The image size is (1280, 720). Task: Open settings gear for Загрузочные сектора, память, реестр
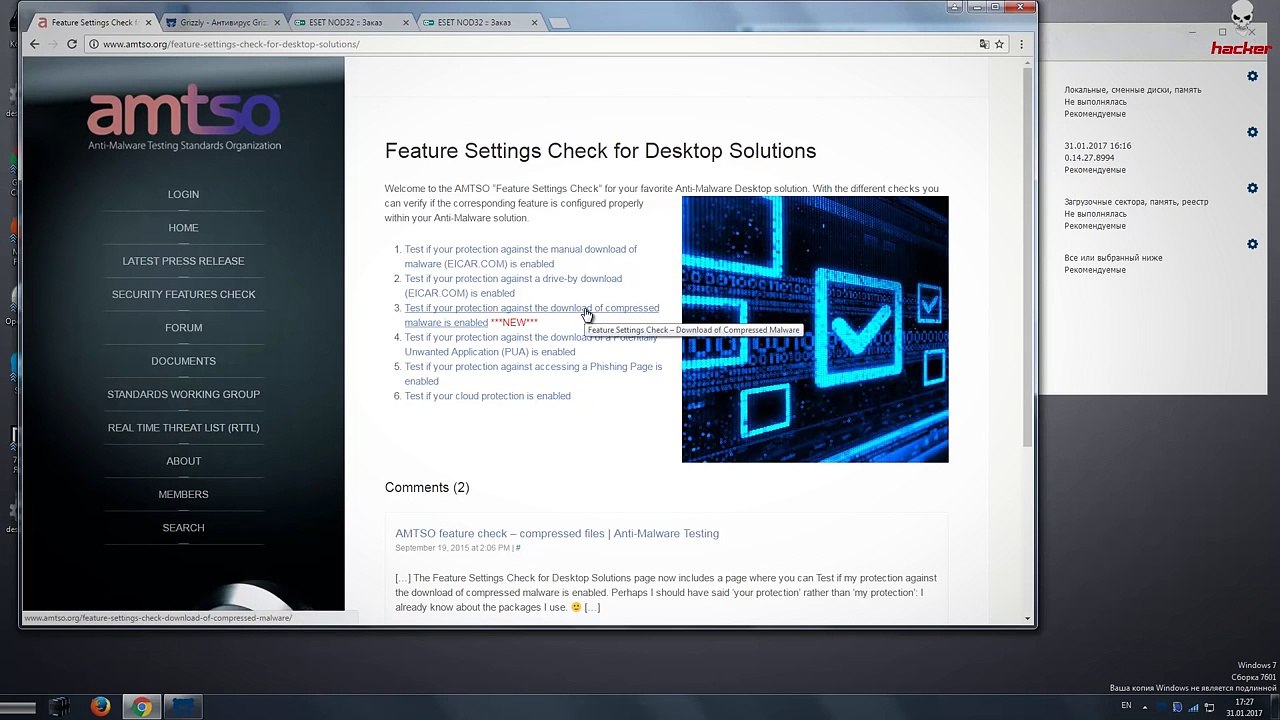[1252, 188]
